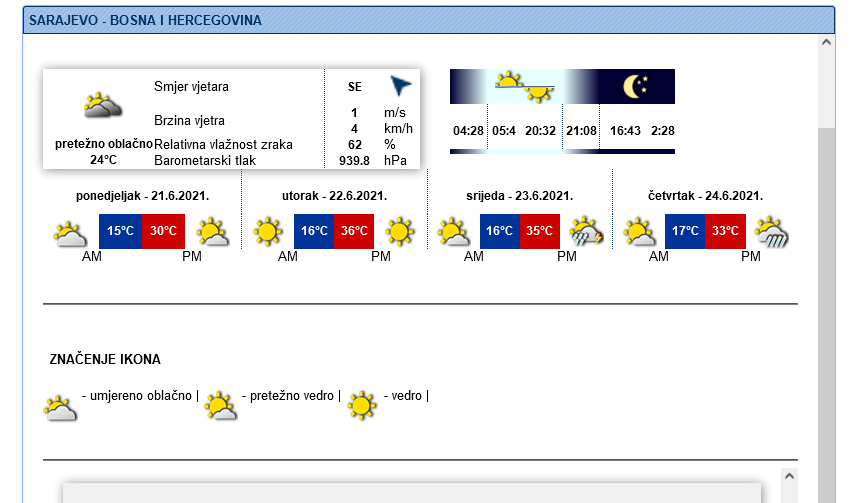Viewport: 850px width, 503px height.
Task: Click the main scrollbar up arrow
Action: click(826, 43)
